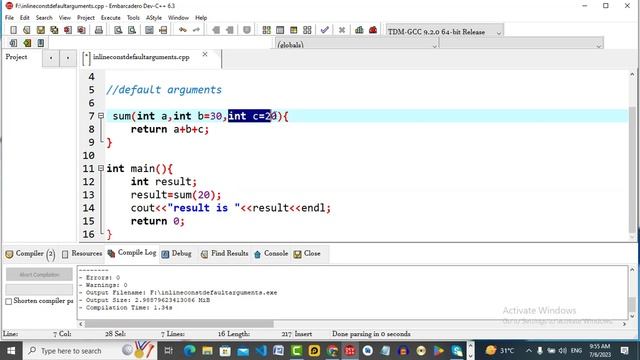Image resolution: width=640 pixels, height=360 pixels.
Task: Open Visual Studio Code from taskbar
Action: point(261,351)
